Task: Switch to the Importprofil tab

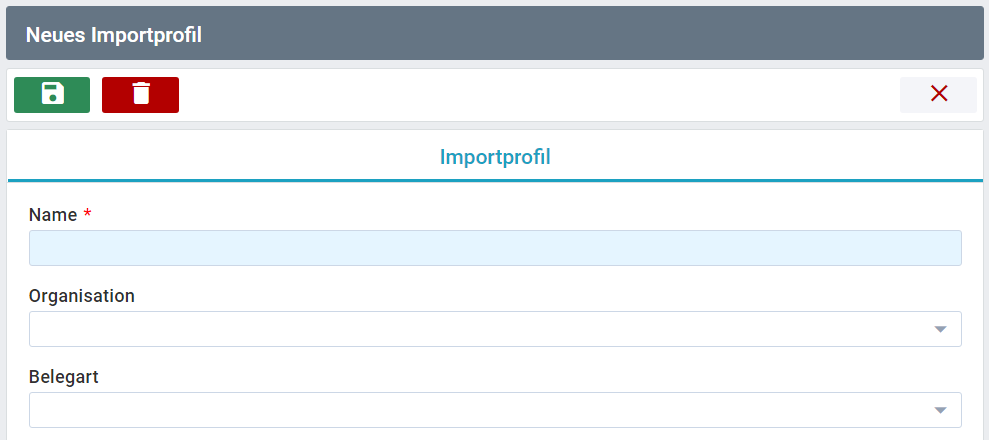Action: point(495,157)
